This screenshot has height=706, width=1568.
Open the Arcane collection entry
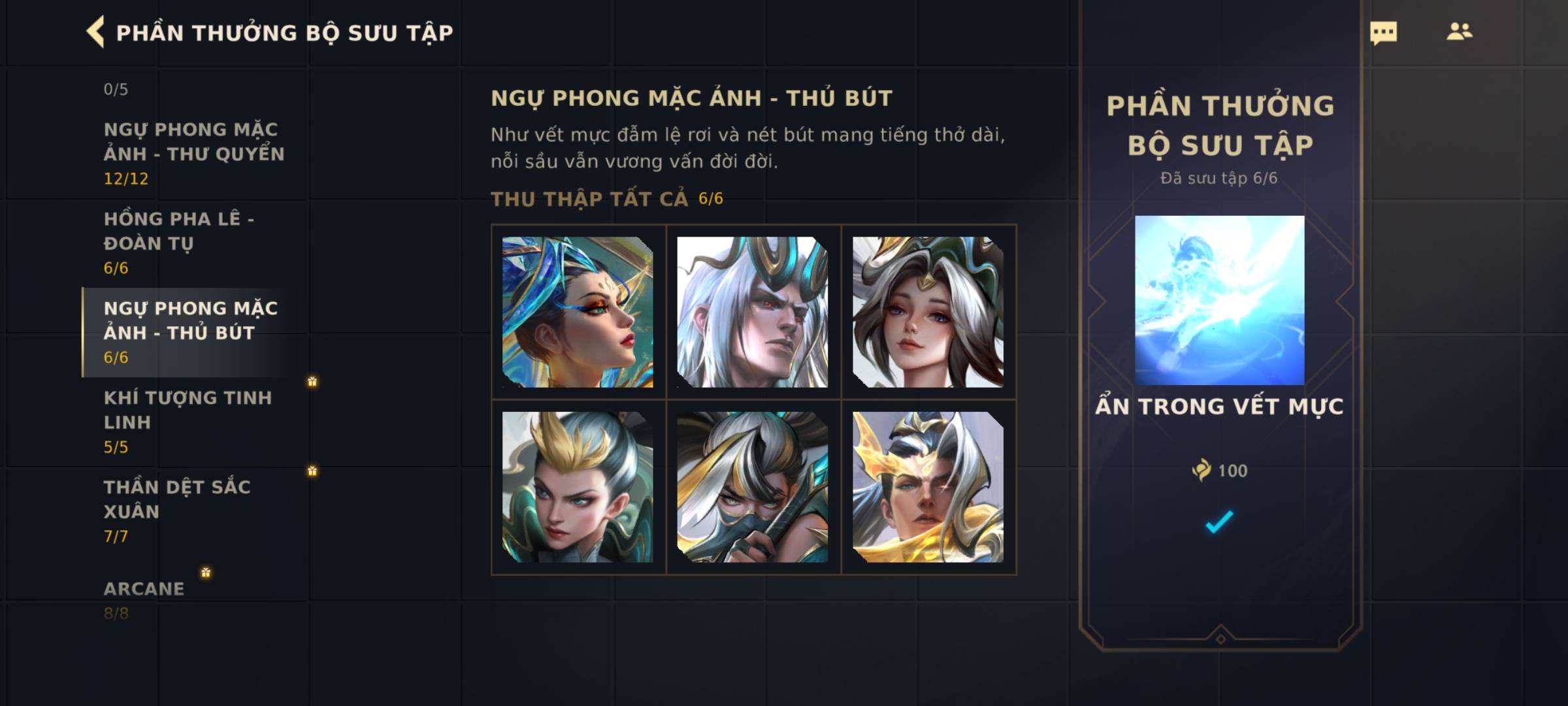pos(194,599)
